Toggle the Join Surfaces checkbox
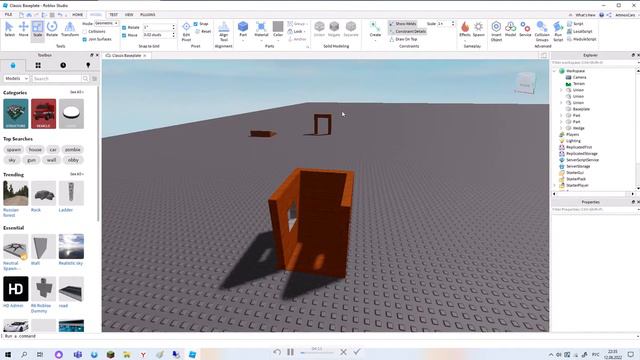Viewport: 640px width, 360px height. 84,39
